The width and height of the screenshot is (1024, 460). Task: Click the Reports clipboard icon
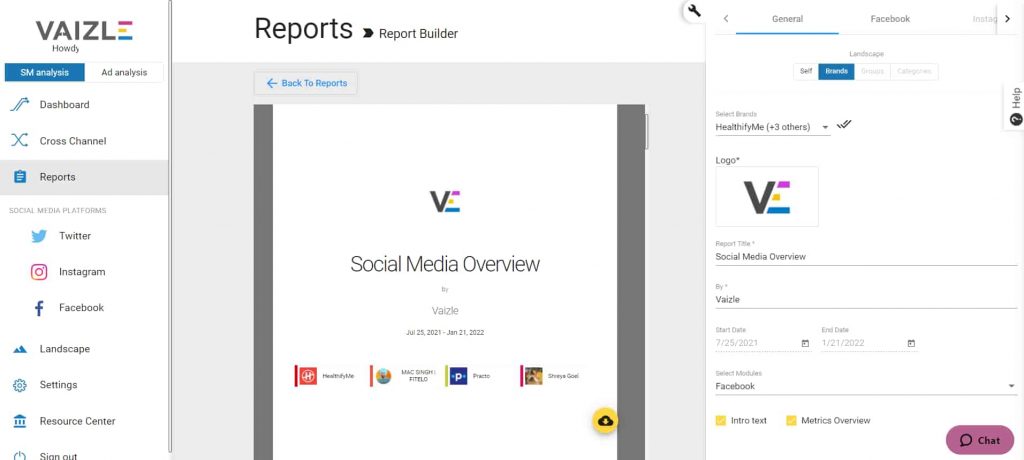tap(20, 177)
